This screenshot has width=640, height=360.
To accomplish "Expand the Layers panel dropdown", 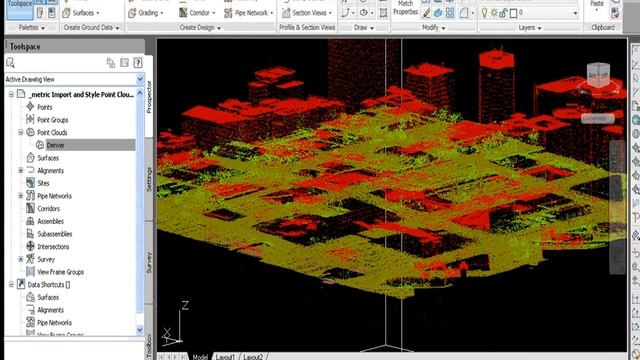I will pos(530,27).
